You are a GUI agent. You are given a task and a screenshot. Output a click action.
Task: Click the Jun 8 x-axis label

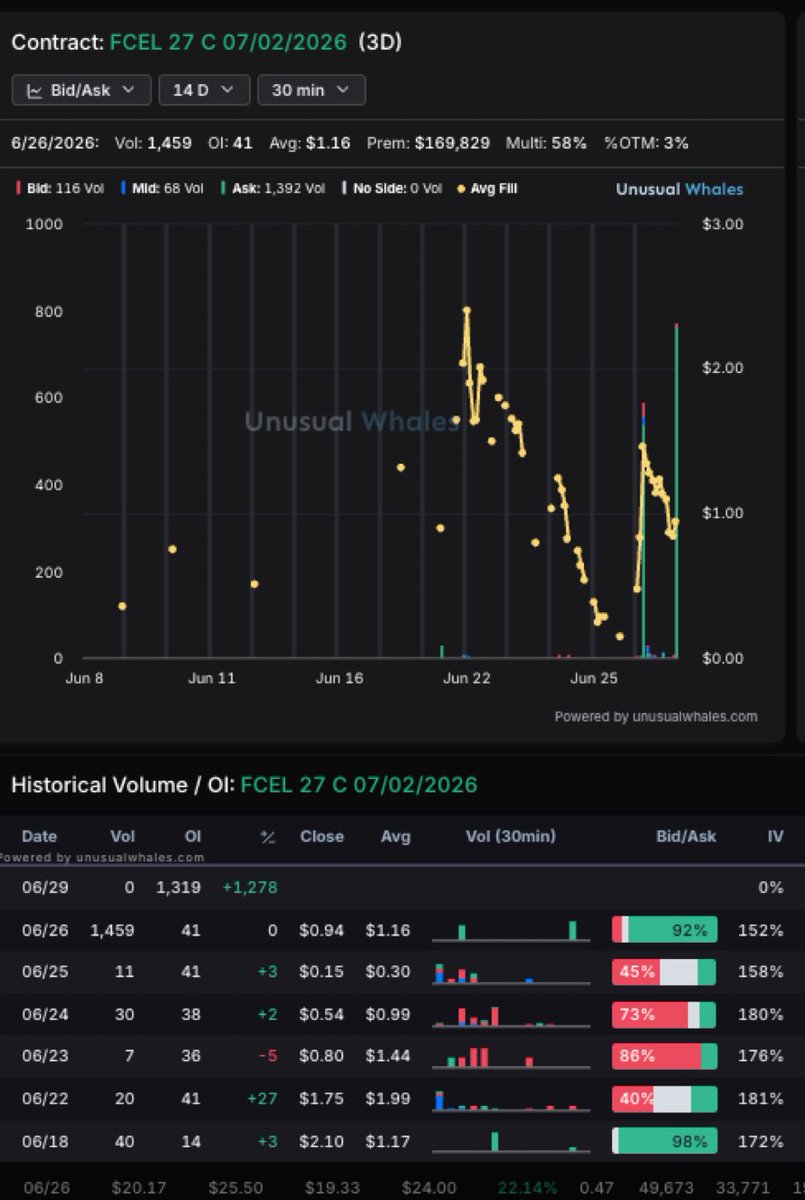coord(85,678)
